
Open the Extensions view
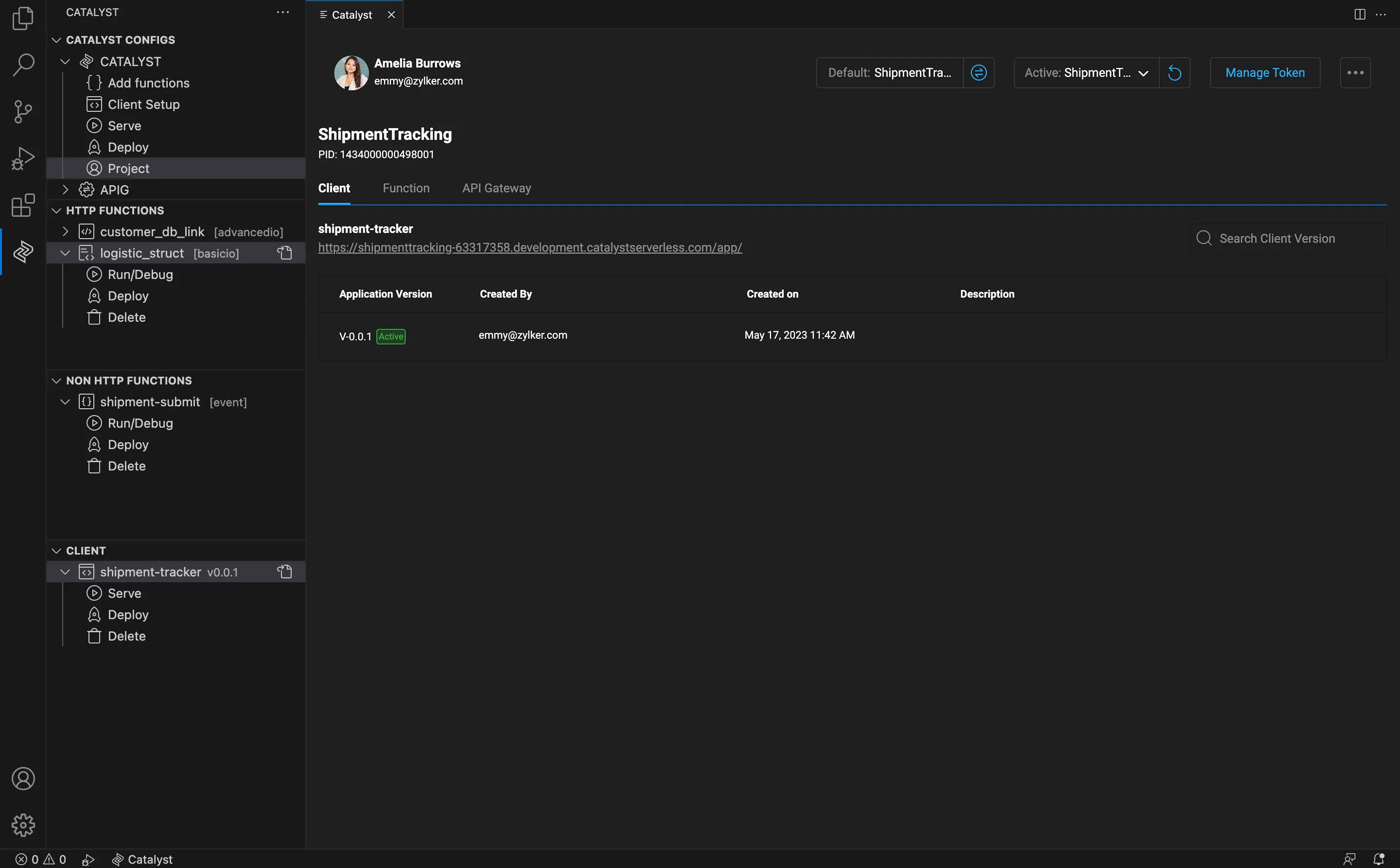(x=23, y=205)
